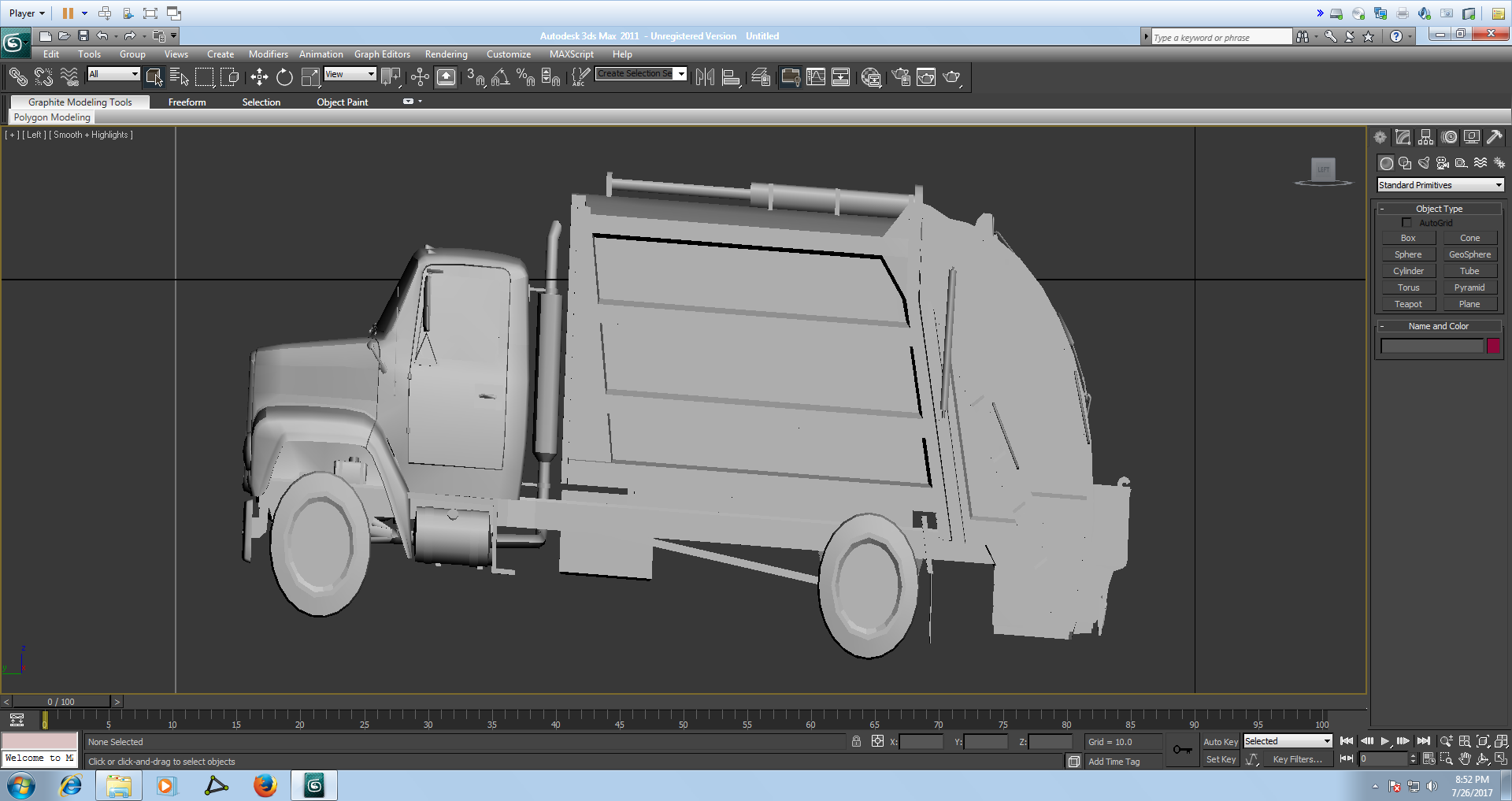Click the Select by Name icon
1512x801 pixels.
coord(179,77)
